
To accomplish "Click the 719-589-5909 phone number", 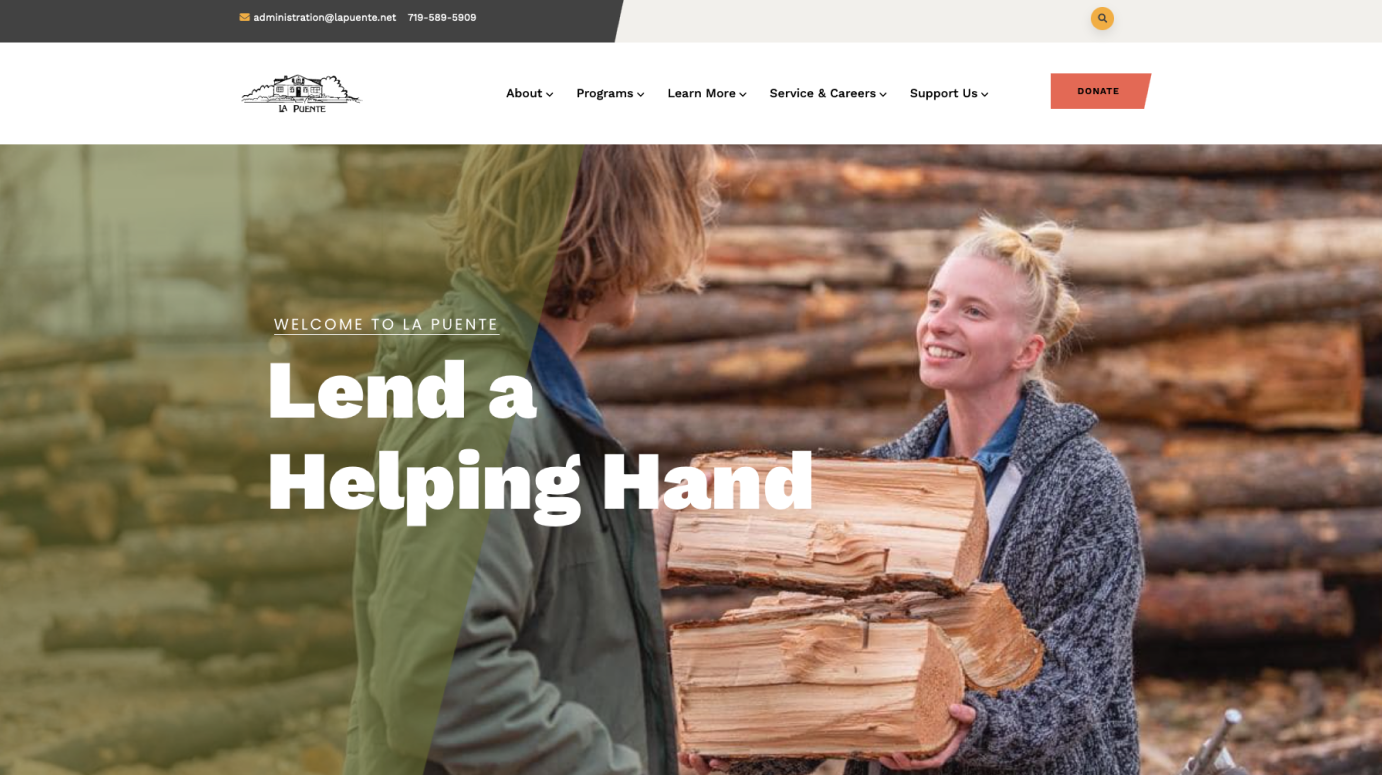I will point(442,17).
